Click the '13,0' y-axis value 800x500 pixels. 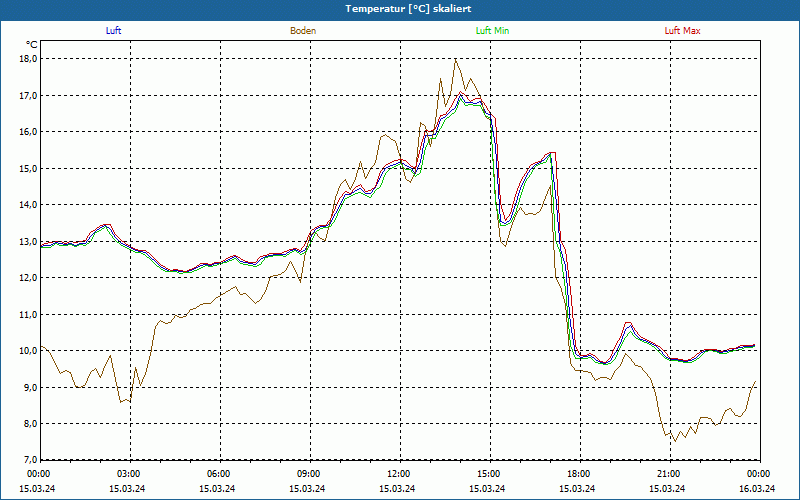coord(30,241)
